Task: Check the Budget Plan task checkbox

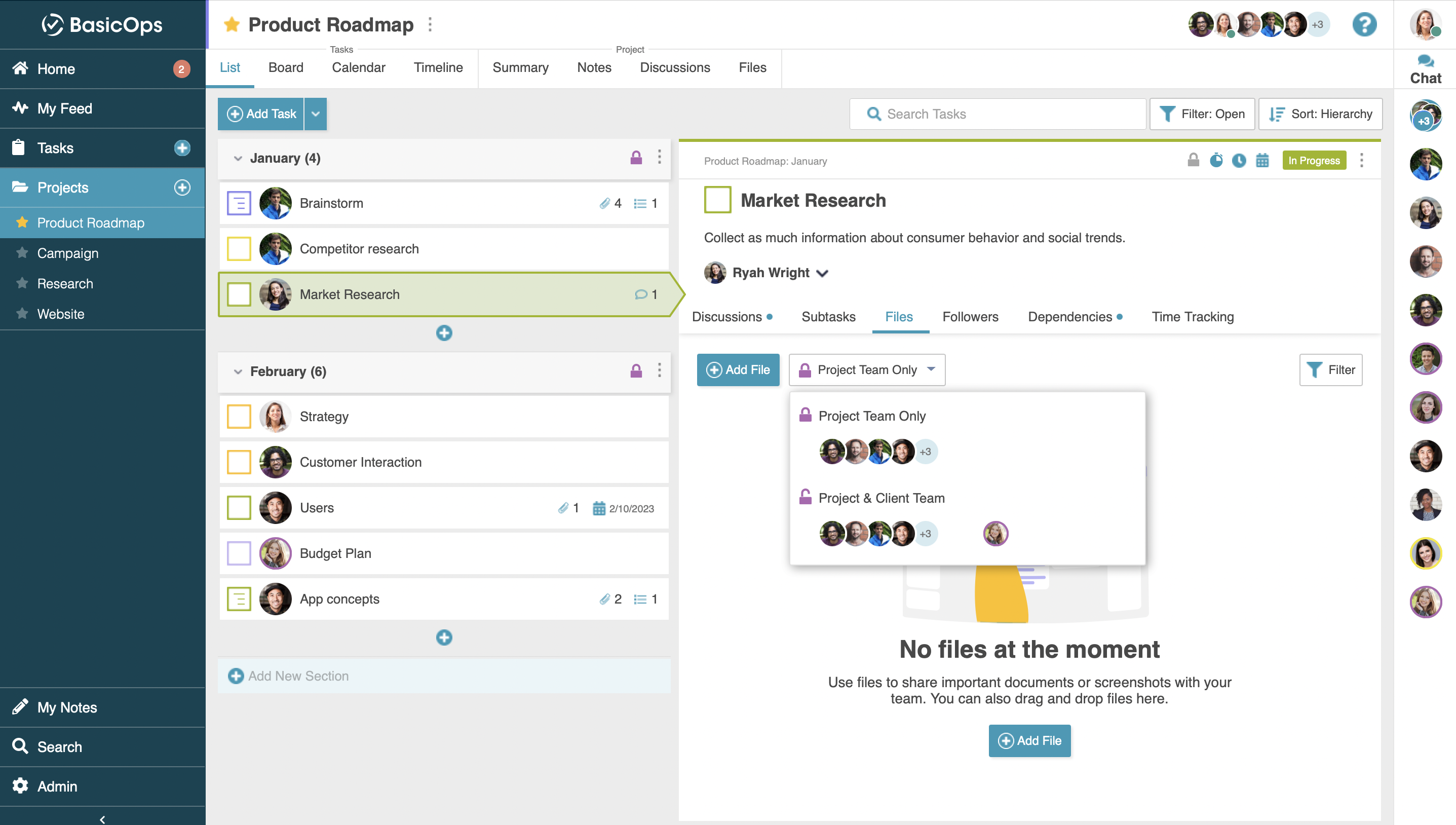Action: [239, 553]
